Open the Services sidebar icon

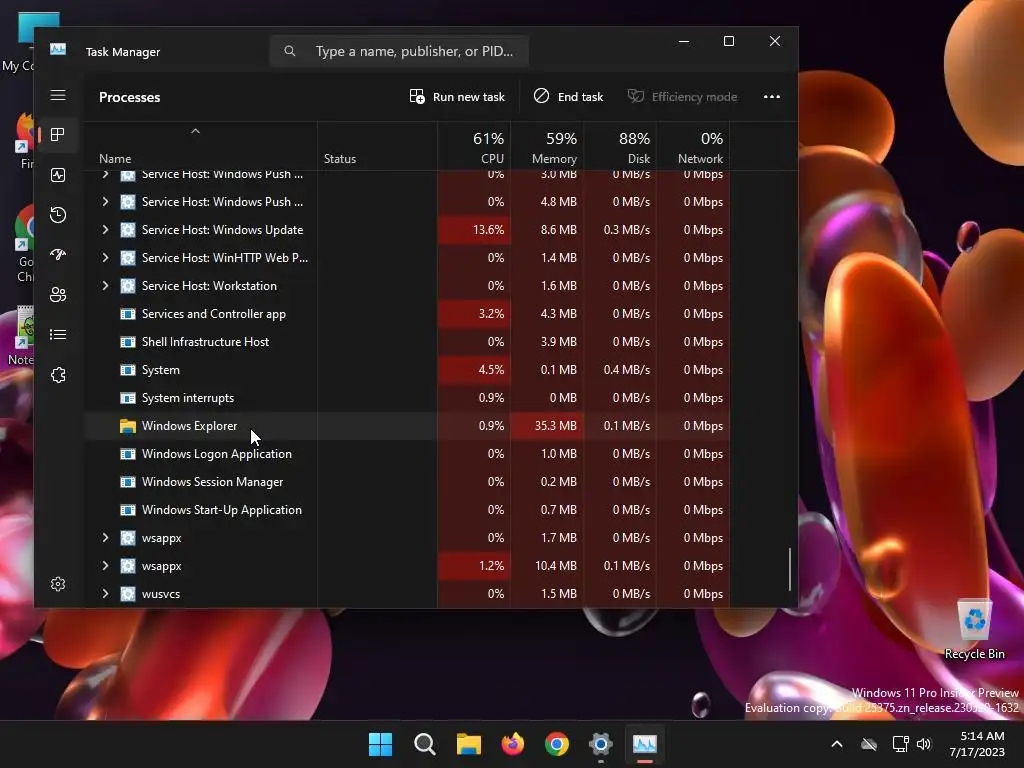point(58,375)
